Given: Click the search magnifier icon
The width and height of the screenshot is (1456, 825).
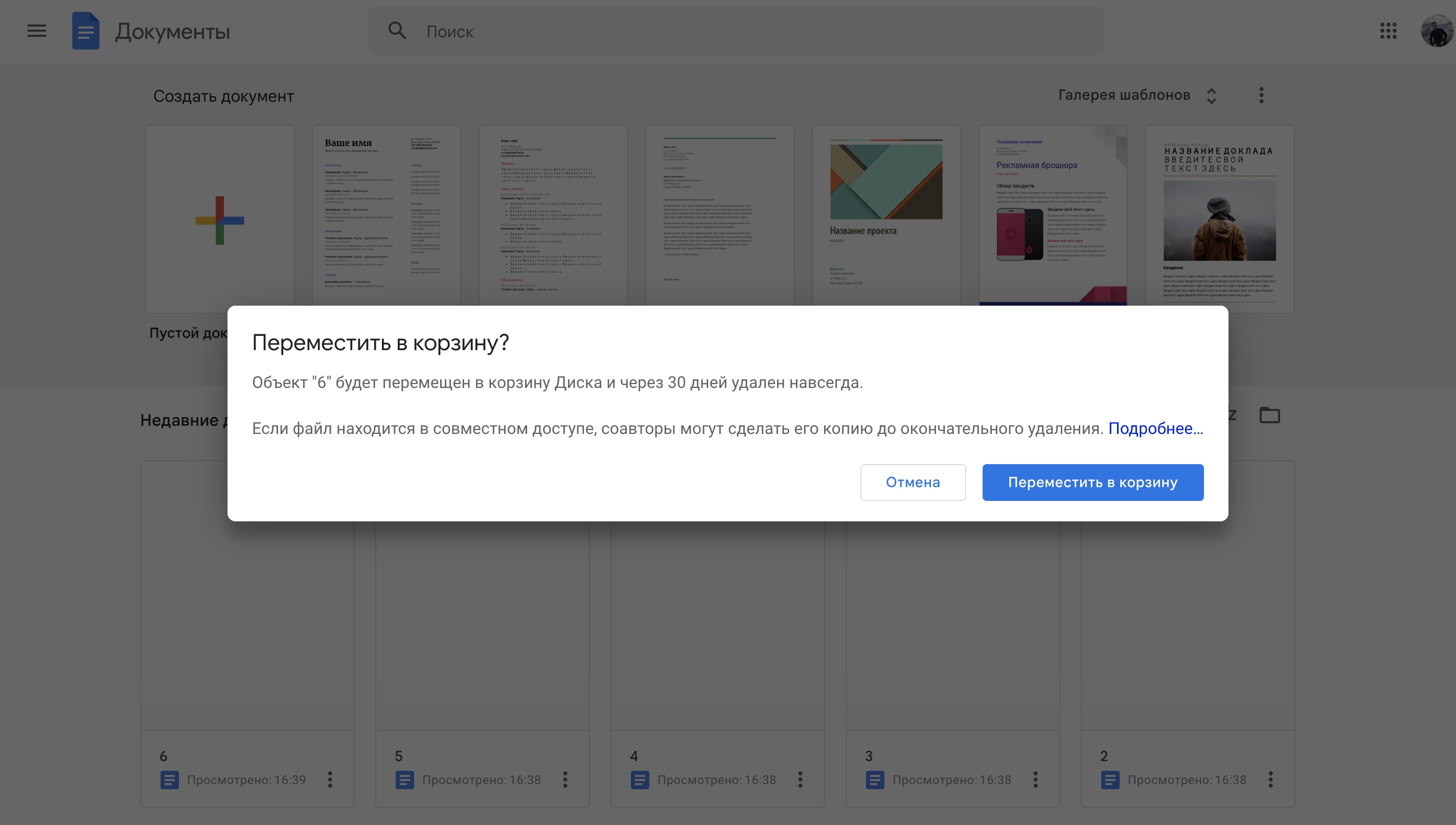Looking at the screenshot, I should (x=397, y=31).
